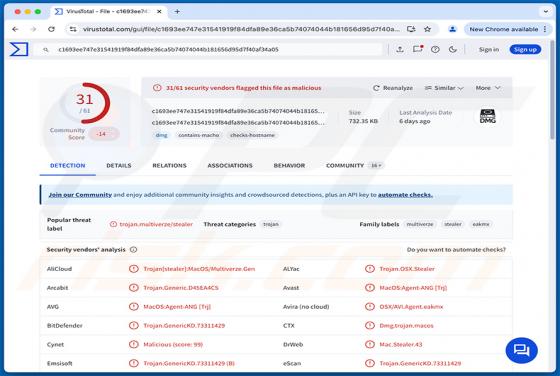Viewport: 560px width, 376px height.
Task: Click the checks-hostname tag
Action: point(252,135)
